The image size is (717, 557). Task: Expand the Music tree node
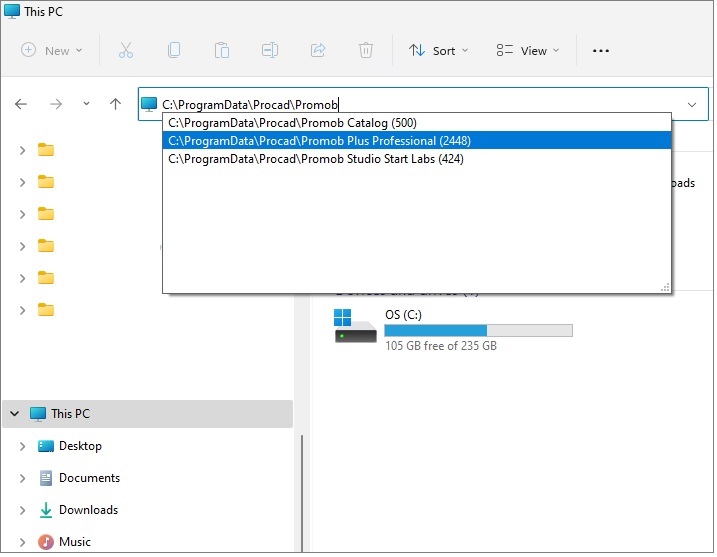click(22, 543)
